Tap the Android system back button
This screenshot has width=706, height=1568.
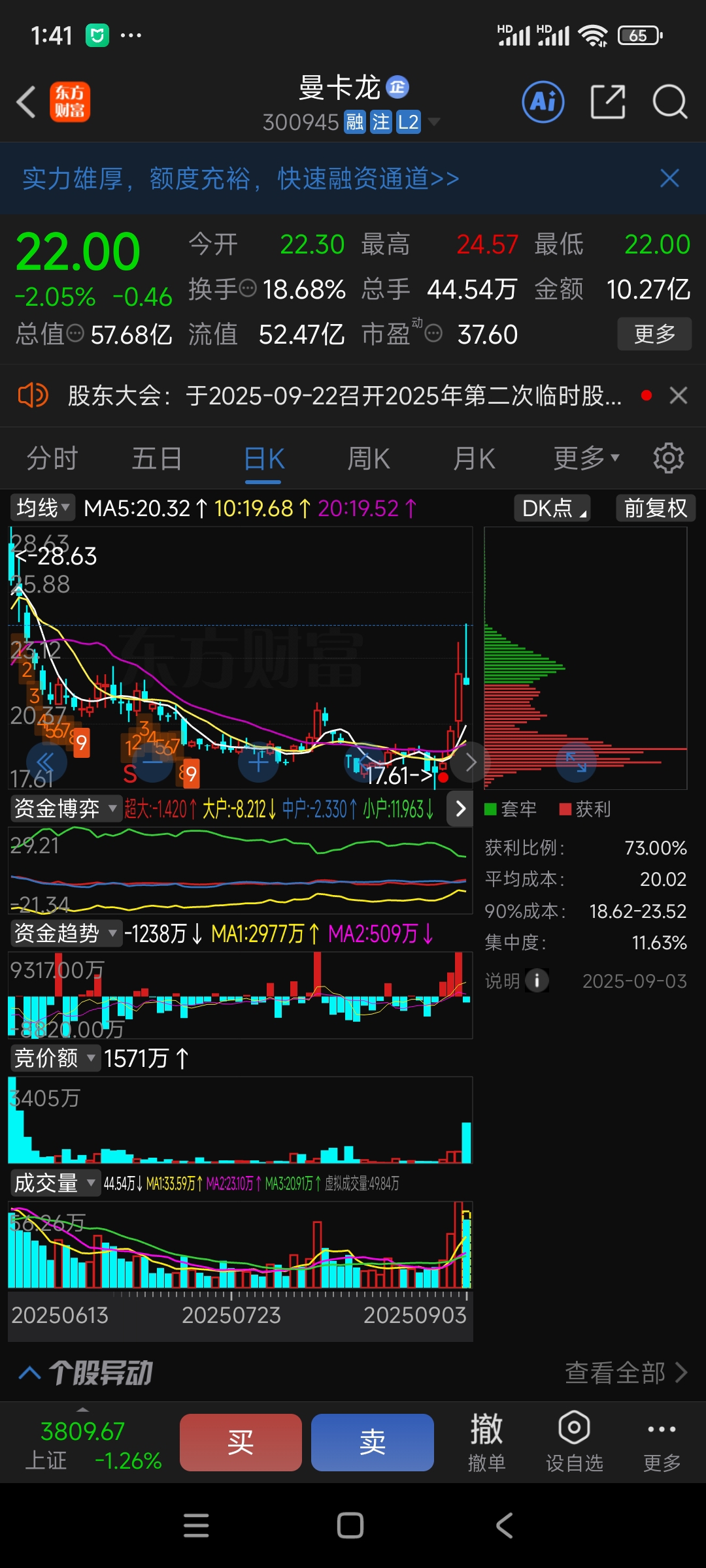[x=504, y=1526]
